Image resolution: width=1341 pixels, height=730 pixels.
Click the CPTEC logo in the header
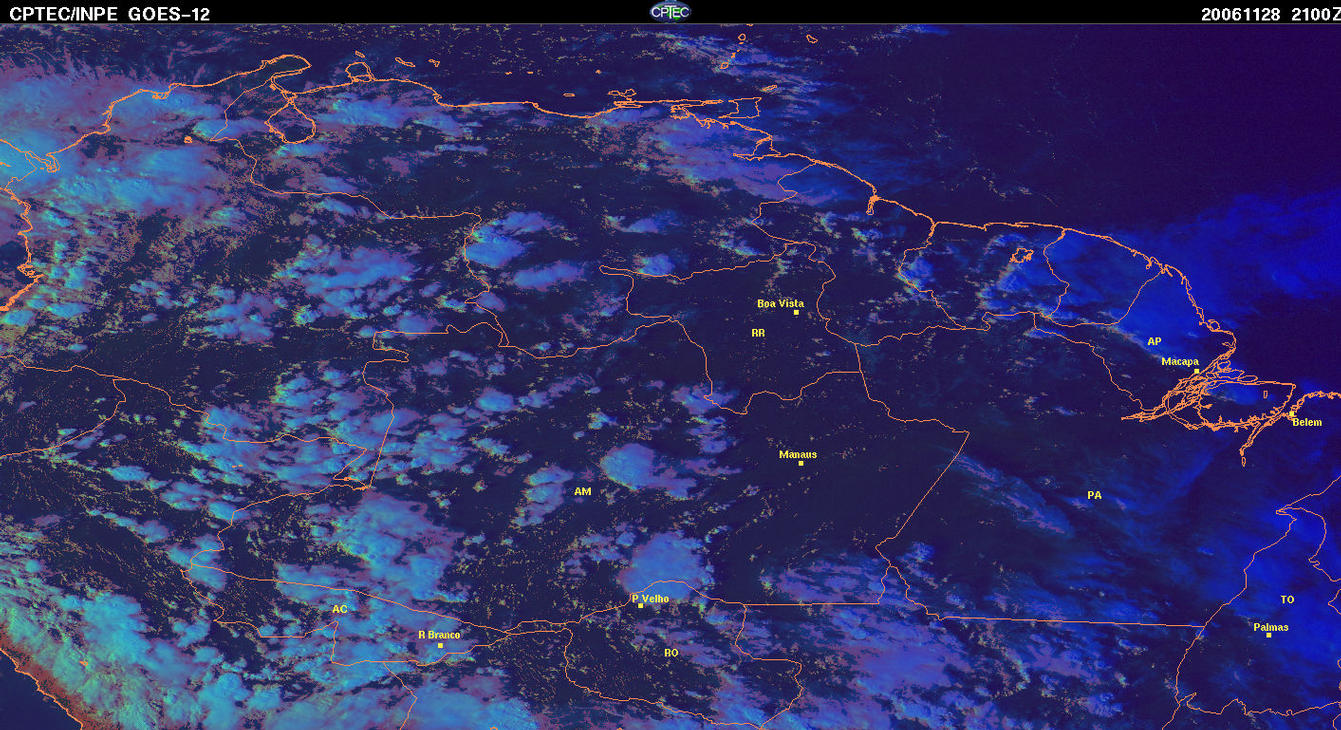[670, 11]
